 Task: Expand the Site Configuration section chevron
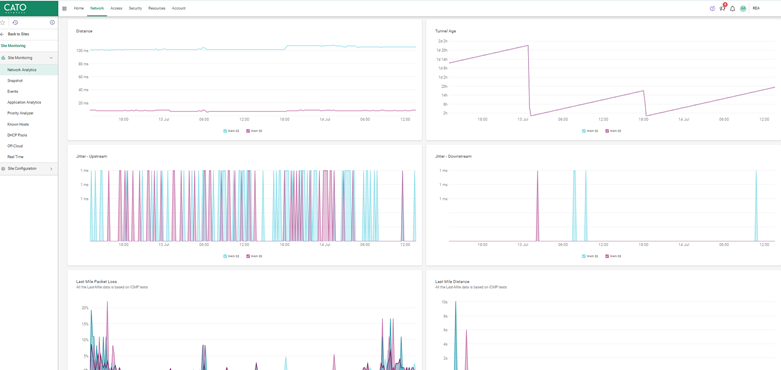[51, 169]
